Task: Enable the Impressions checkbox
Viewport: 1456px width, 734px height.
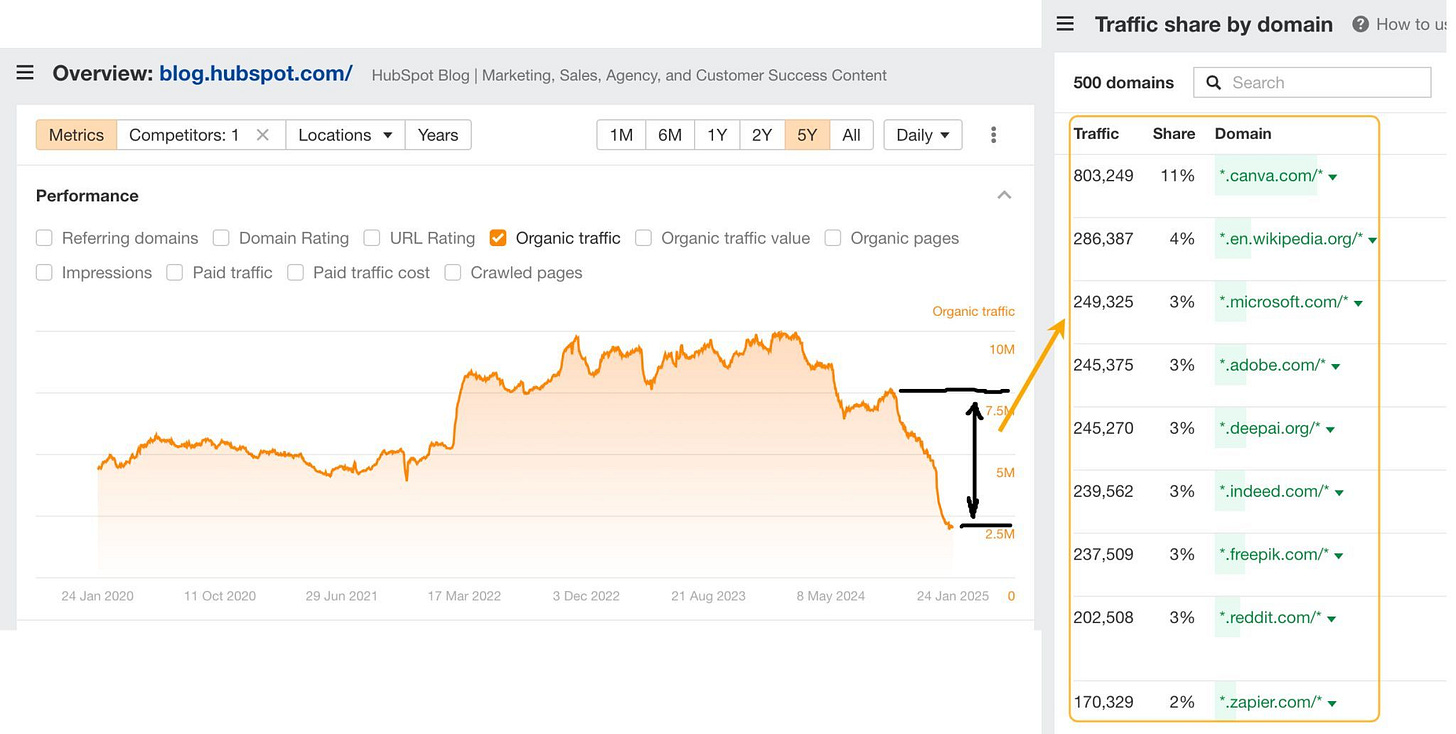Action: [44, 272]
